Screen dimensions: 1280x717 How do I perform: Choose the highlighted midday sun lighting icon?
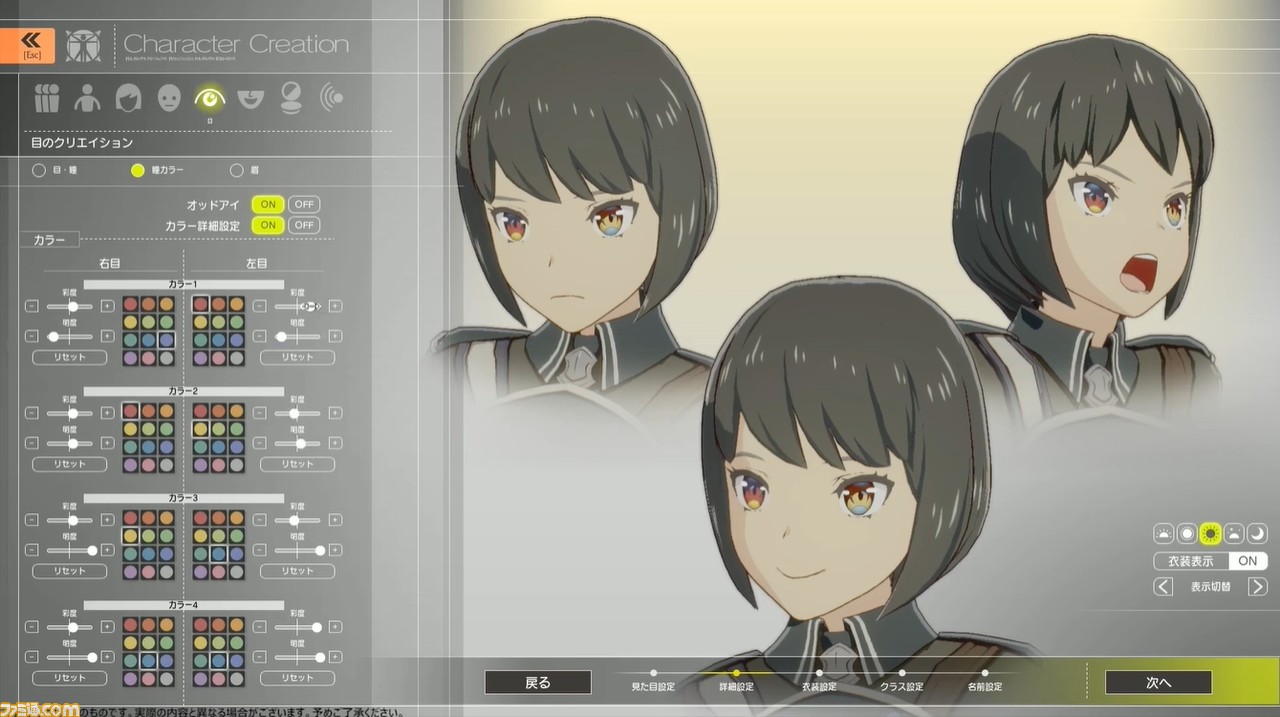tap(1211, 534)
